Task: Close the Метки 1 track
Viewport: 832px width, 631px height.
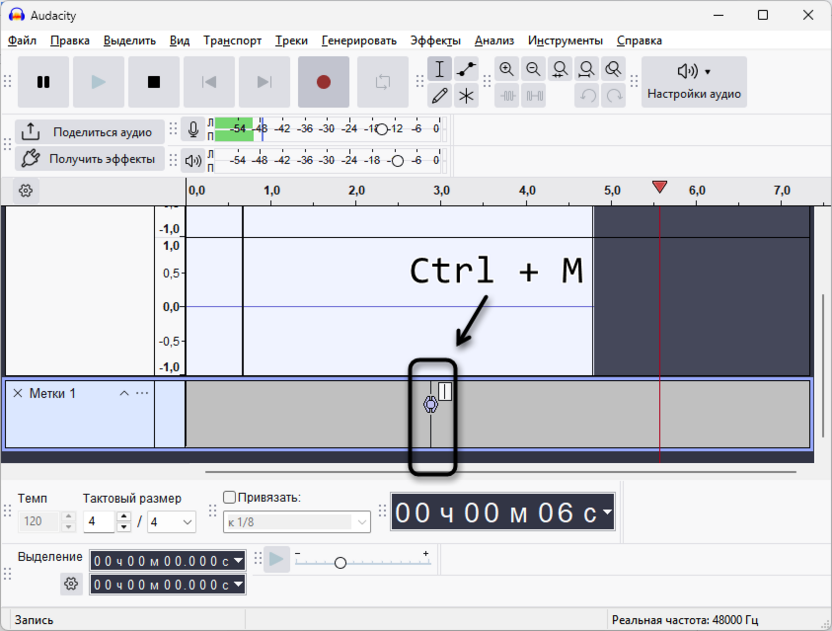Action: coord(16,393)
